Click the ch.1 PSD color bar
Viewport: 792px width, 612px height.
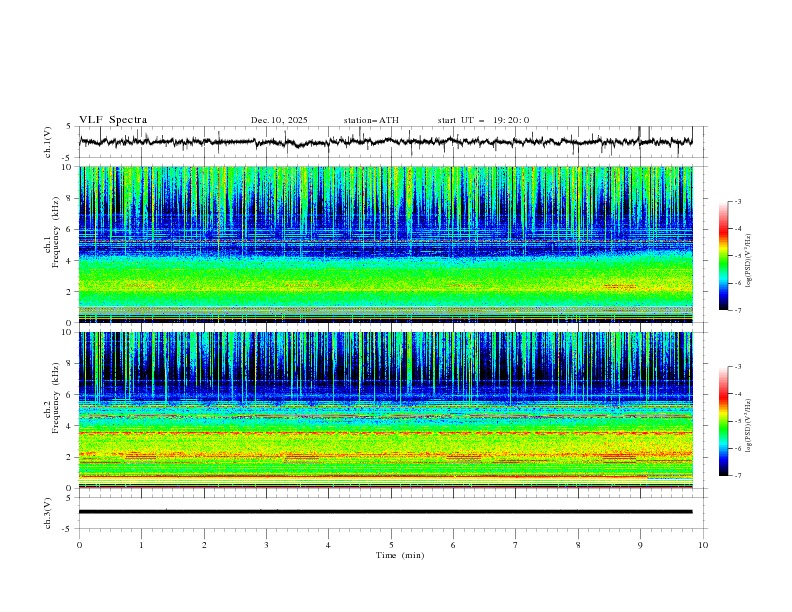723,256
